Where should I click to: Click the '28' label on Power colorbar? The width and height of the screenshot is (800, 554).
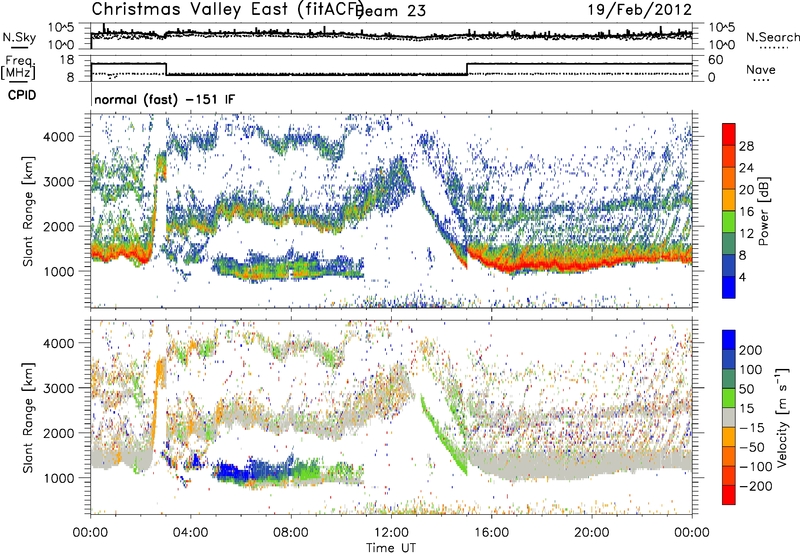746,146
